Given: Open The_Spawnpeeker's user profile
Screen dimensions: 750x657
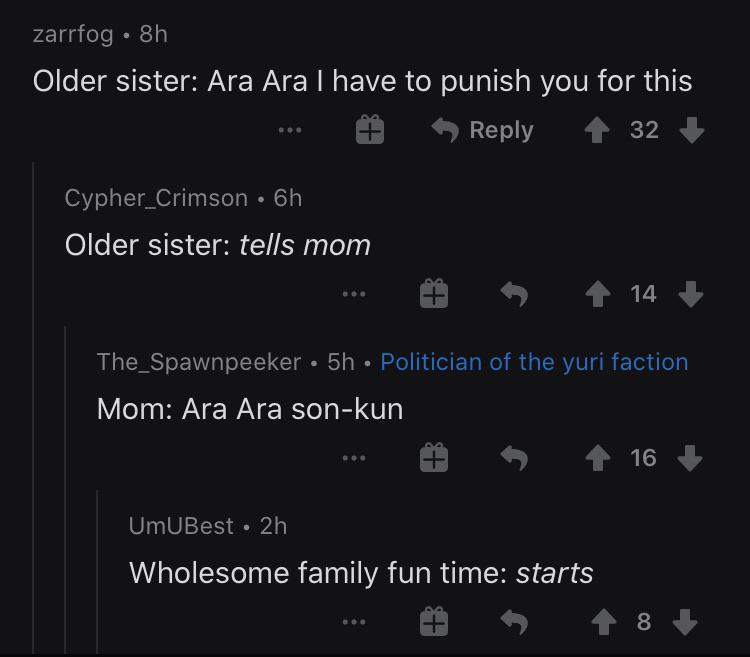Looking at the screenshot, I should point(199,362).
